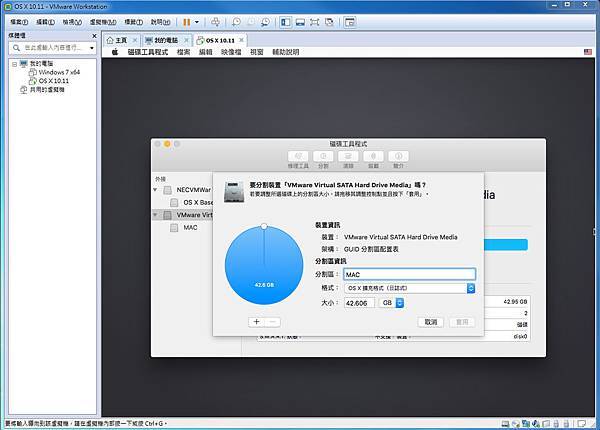Collapse the NECVMWar disk entry
Viewport: 600px width, 430px height.
155,190
